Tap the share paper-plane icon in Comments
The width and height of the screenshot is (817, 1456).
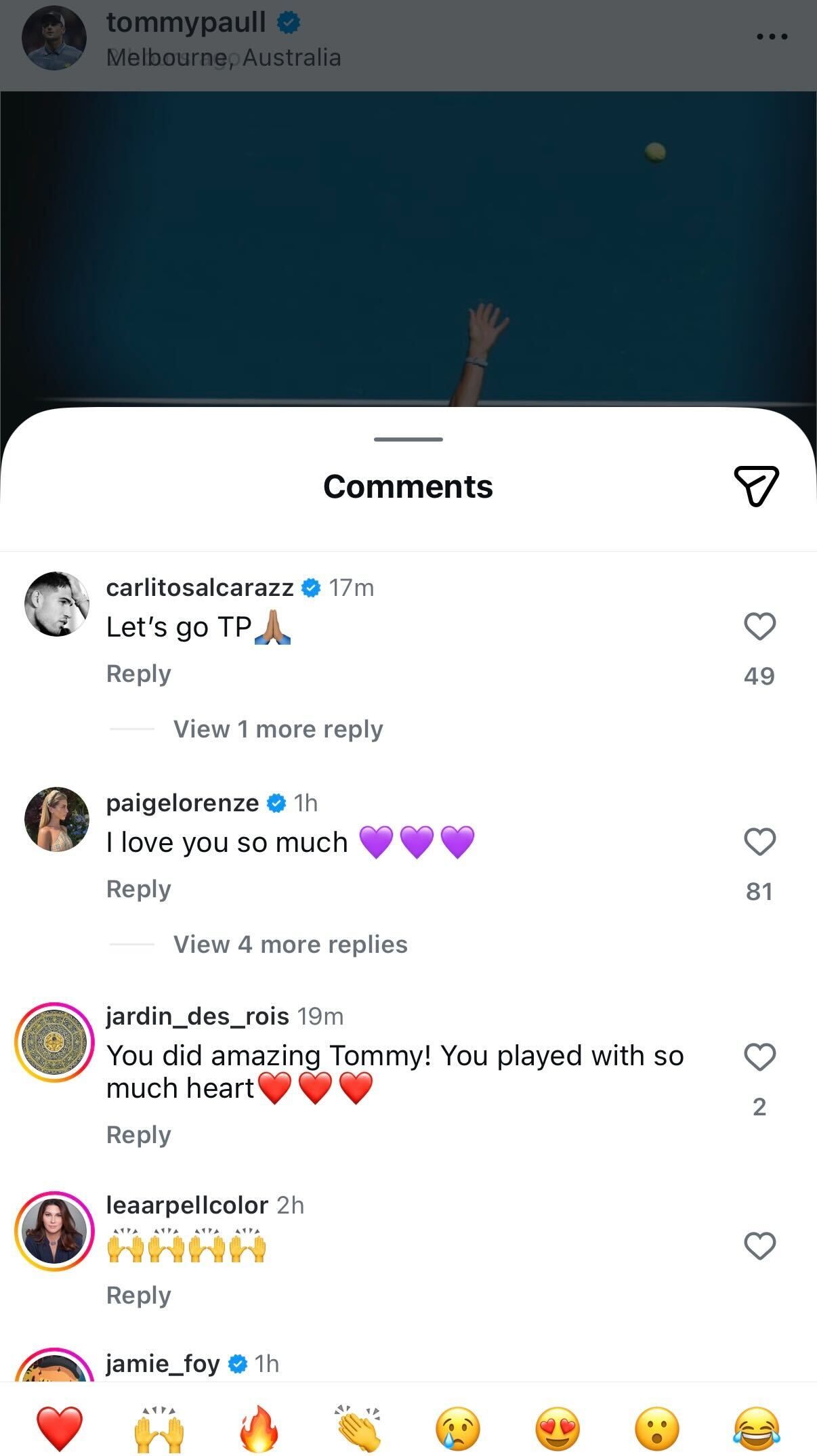point(756,486)
